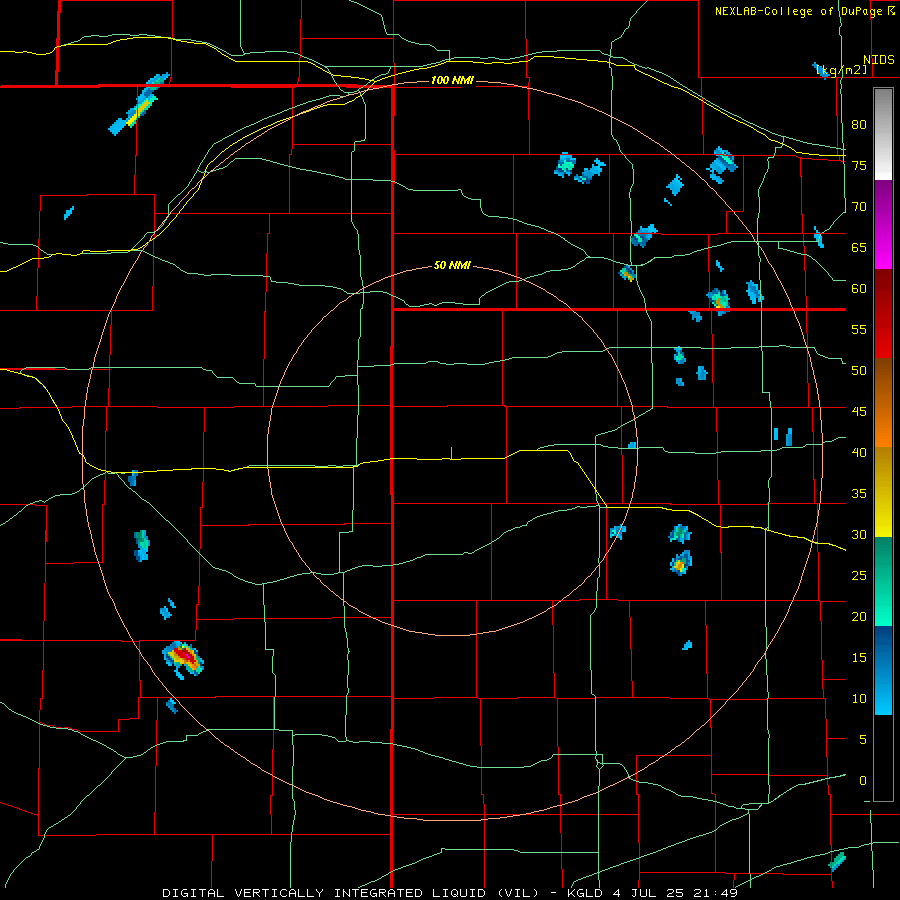
Task: Click the 25 value on the color scale
Action: pos(859,576)
